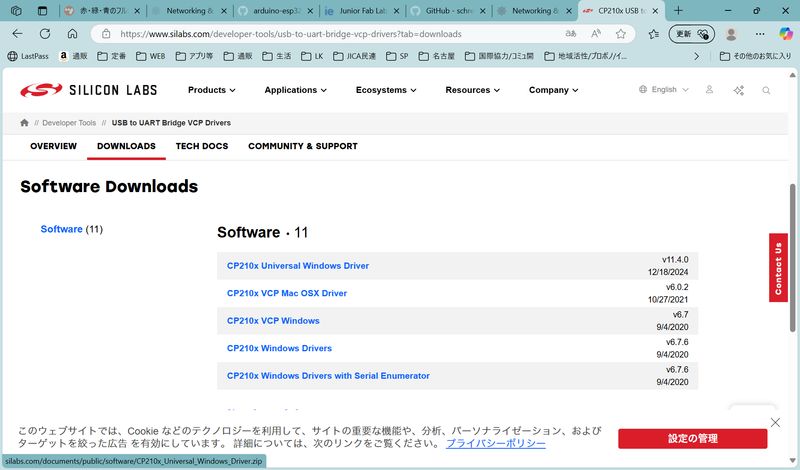Click the browser Back arrow
Image resolution: width=800 pixels, height=470 pixels.
pos(17,34)
